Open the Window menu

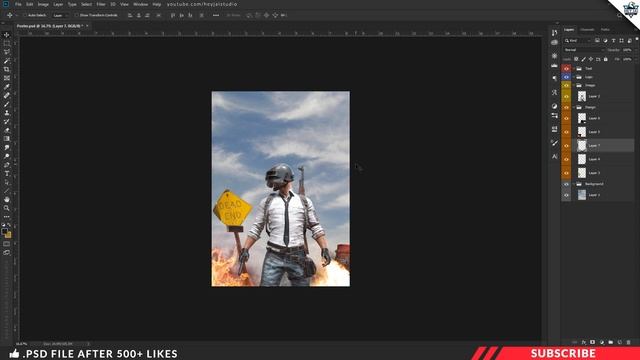[140, 4]
